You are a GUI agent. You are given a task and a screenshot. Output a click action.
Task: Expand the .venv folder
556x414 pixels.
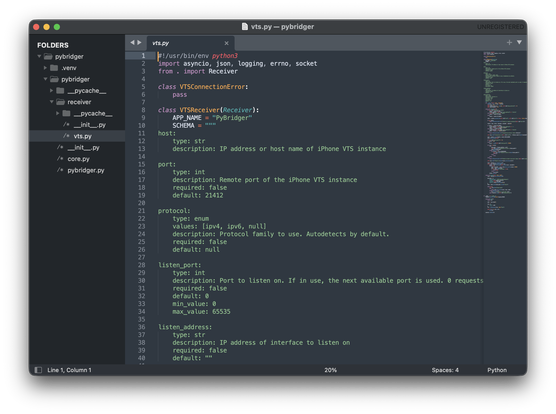45,68
